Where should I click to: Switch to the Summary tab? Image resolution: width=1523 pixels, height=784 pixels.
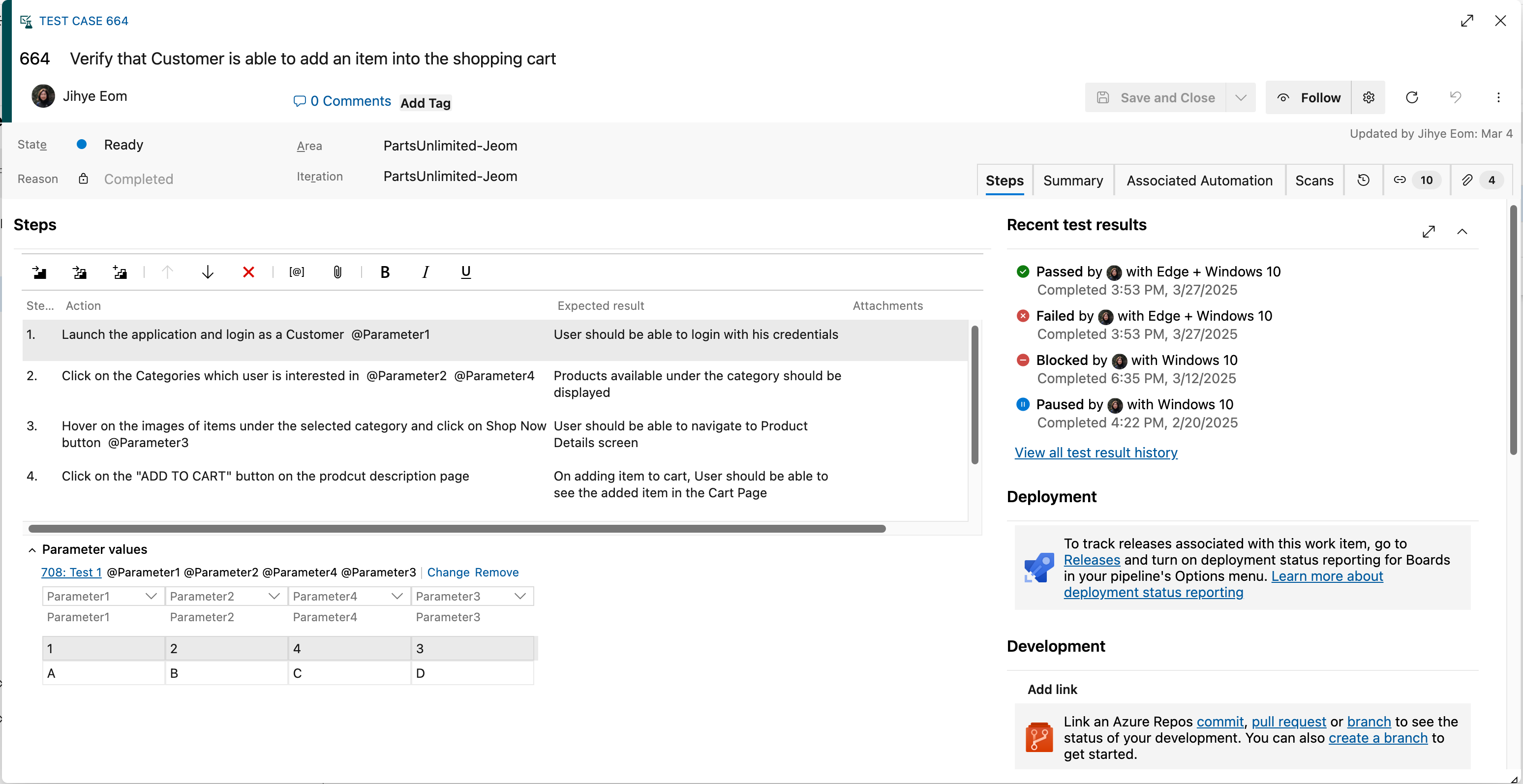[x=1072, y=181]
